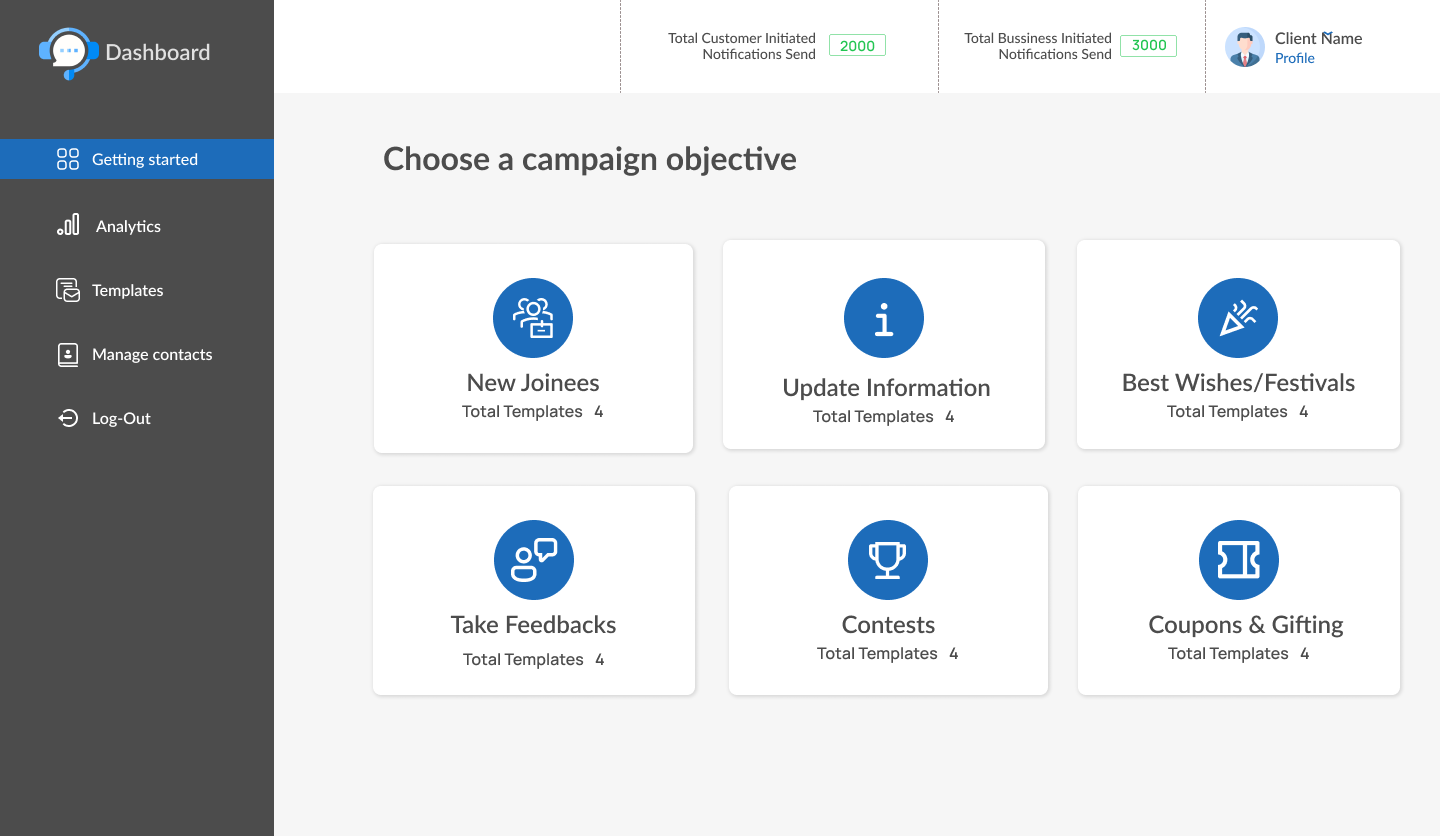1440x836 pixels.
Task: Open the Profile link
Action: [1294, 59]
